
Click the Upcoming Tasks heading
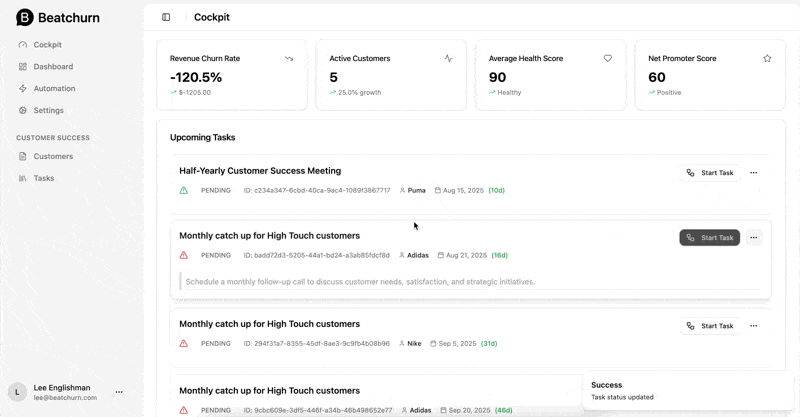click(203, 138)
